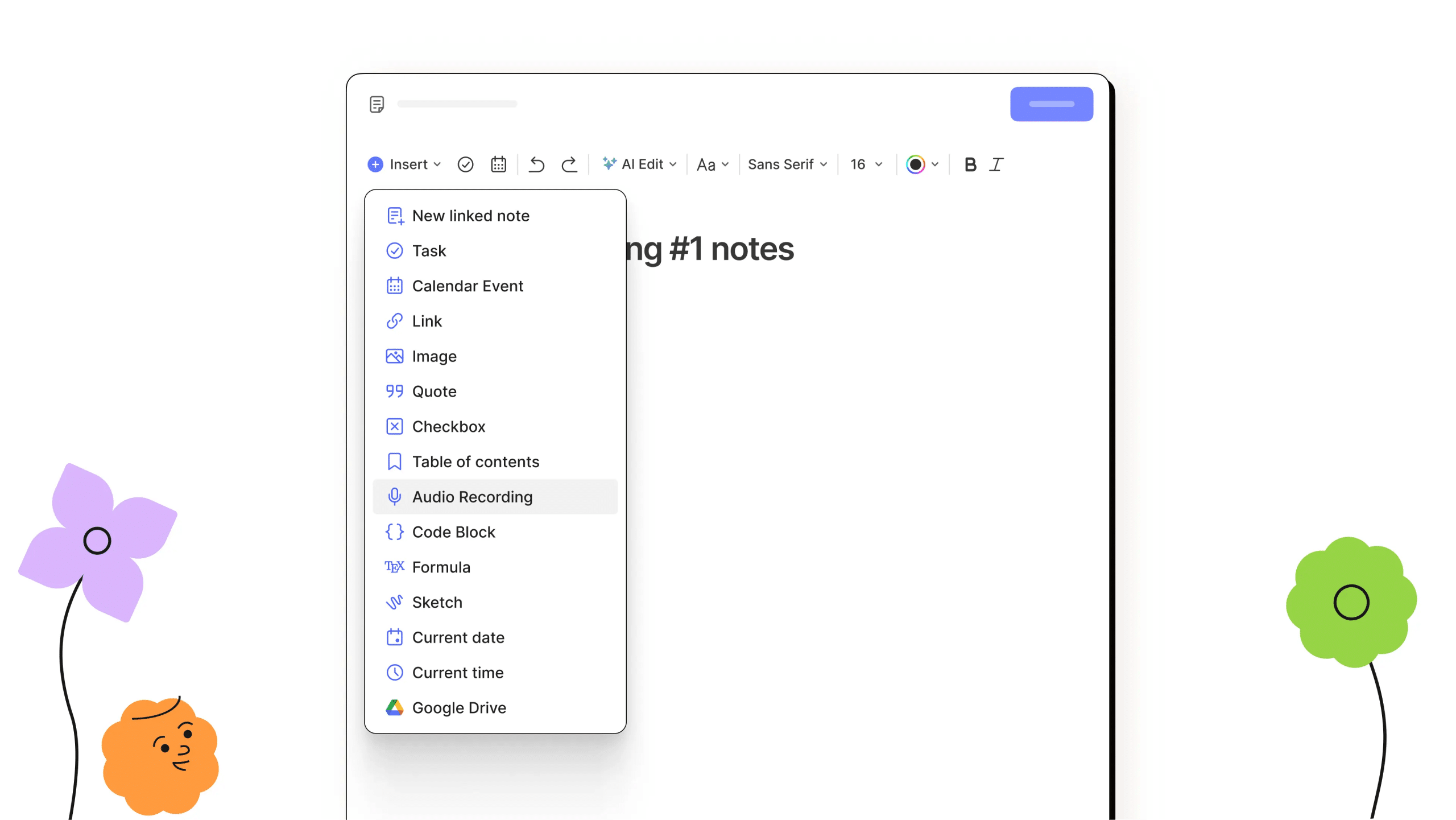Click the calendar icon in toolbar

click(498, 164)
